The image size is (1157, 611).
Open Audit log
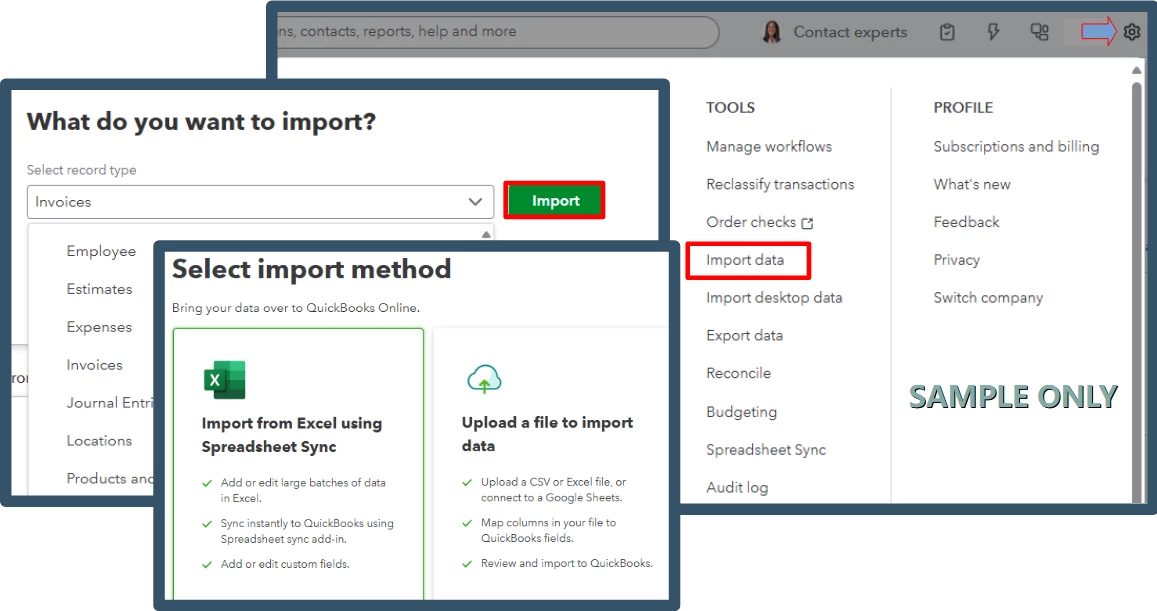click(x=737, y=487)
